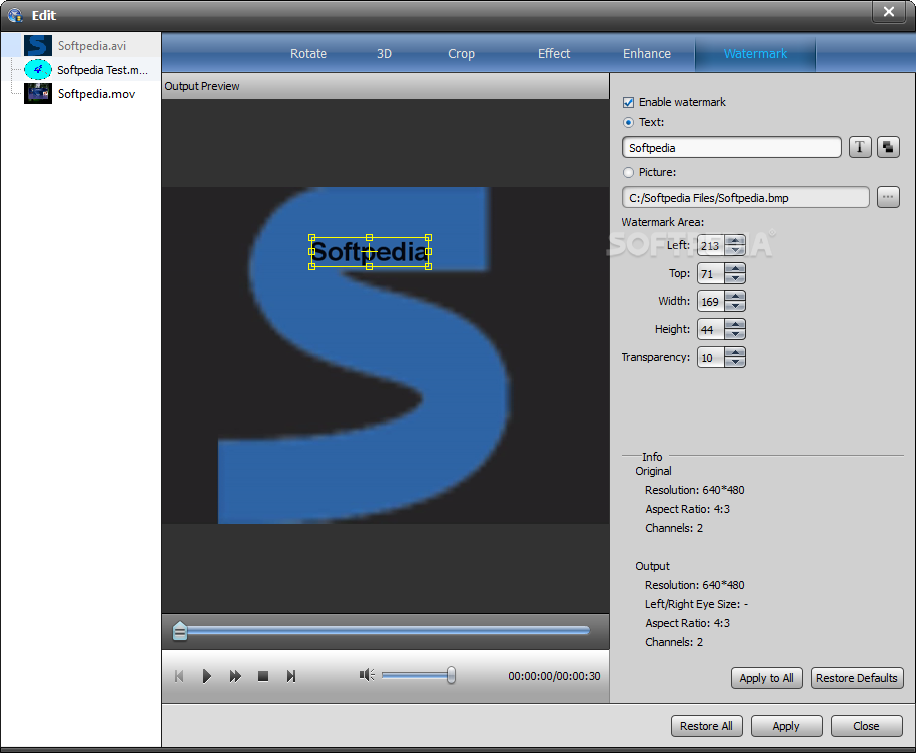This screenshot has height=753, width=916.
Task: Increase Width value with up arrow
Action: [x=735, y=296]
